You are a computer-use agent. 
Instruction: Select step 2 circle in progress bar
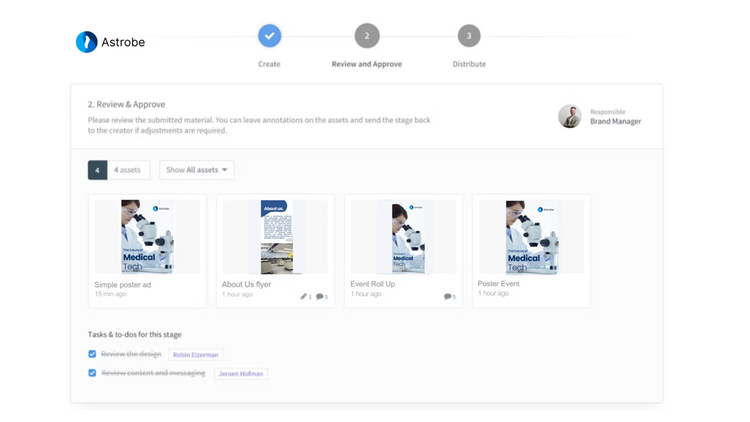click(x=367, y=36)
